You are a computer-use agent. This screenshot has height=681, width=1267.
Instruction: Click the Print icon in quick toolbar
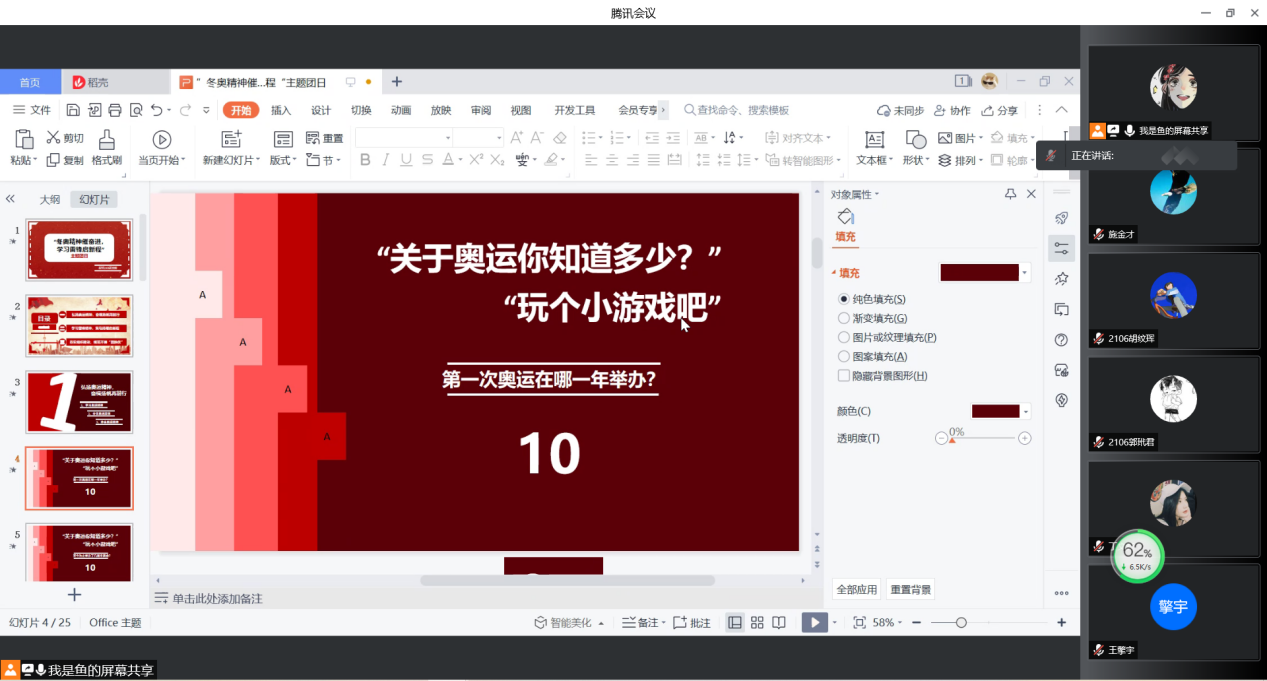(x=115, y=110)
